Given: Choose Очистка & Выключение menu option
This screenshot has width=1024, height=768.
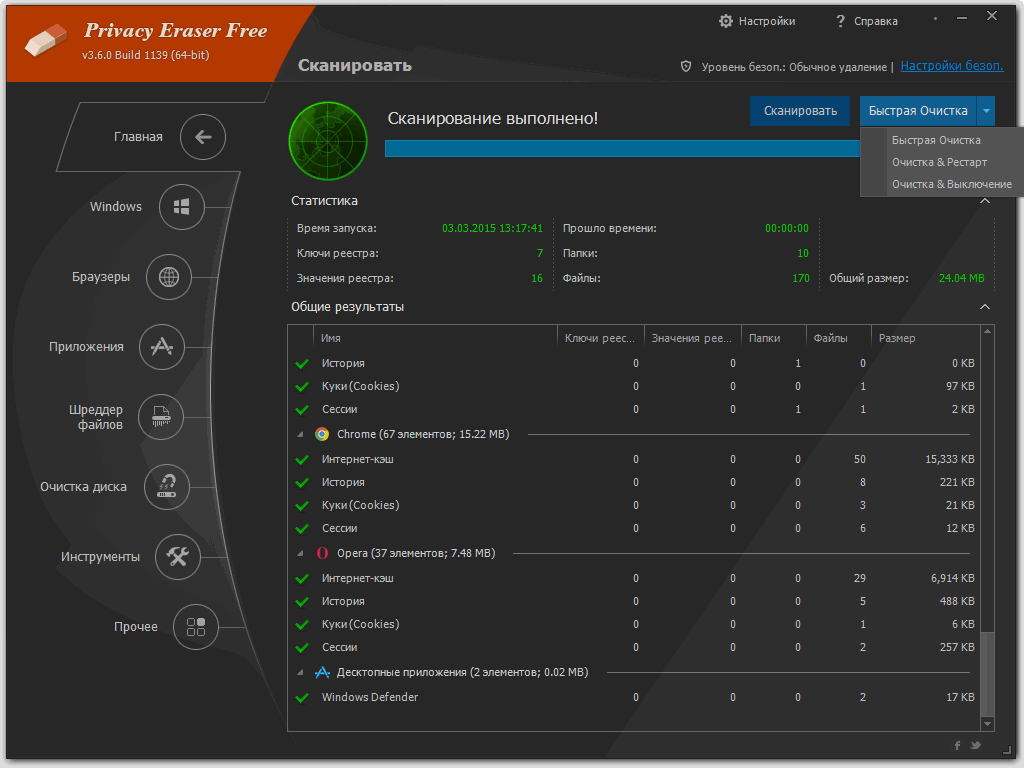Looking at the screenshot, I should click(x=952, y=184).
